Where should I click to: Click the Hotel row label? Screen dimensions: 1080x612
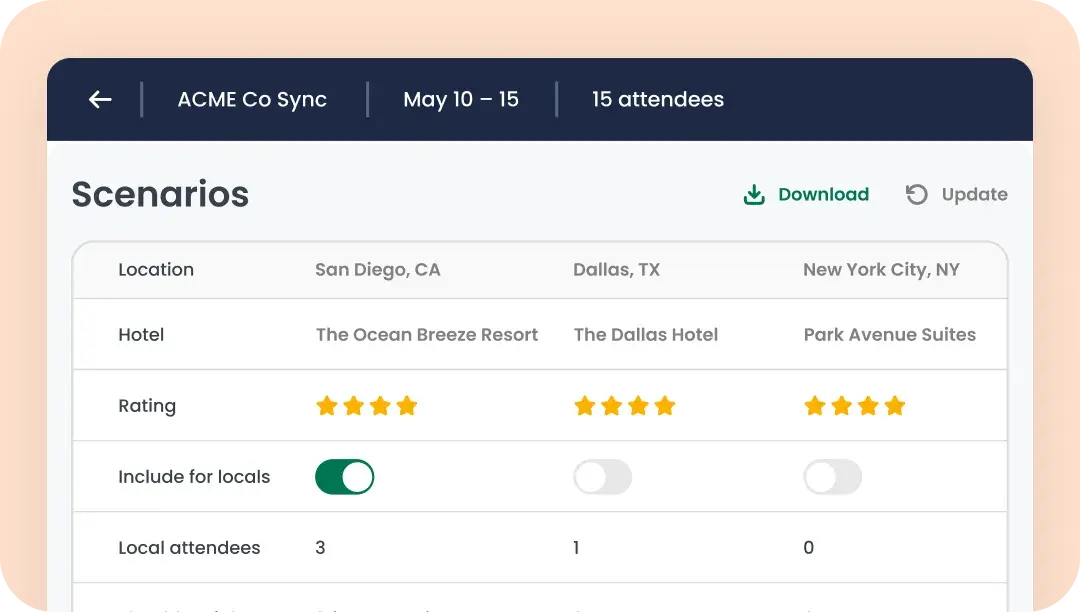click(141, 335)
